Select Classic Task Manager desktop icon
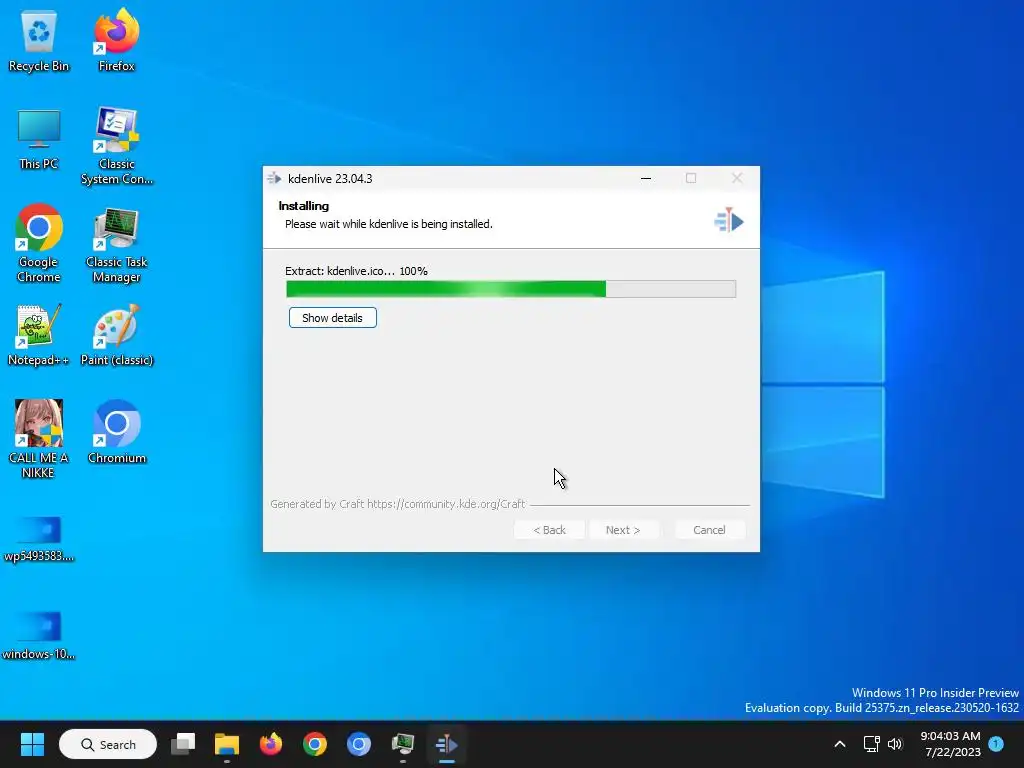 point(116,244)
